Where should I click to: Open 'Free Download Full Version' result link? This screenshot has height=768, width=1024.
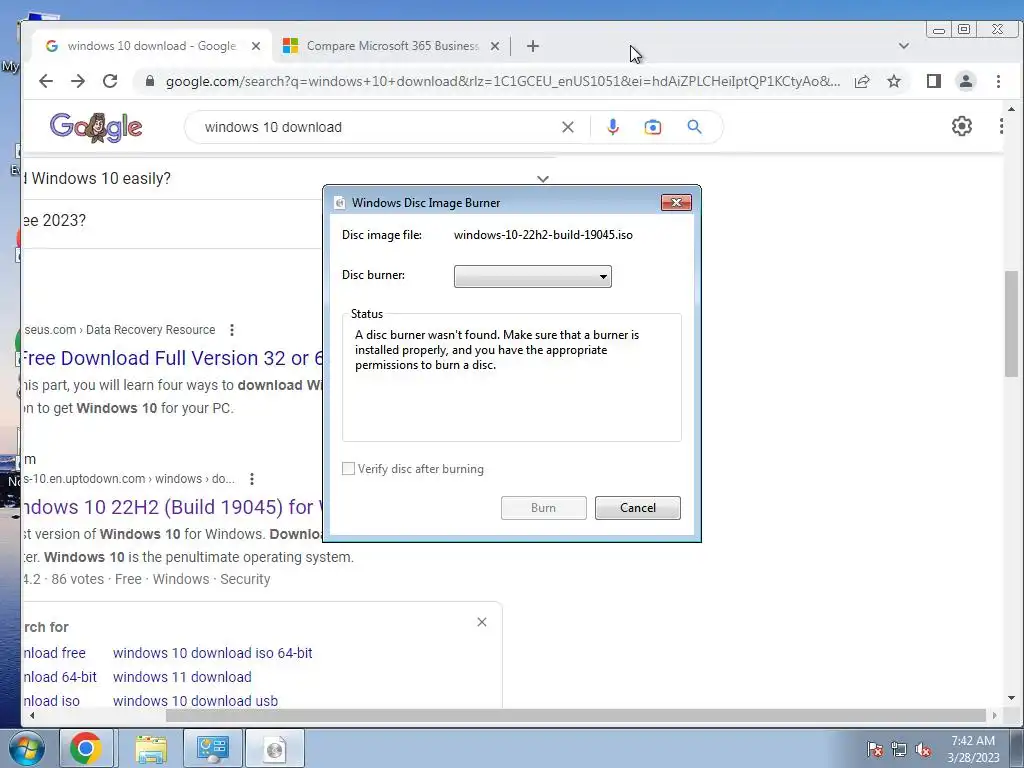click(172, 359)
